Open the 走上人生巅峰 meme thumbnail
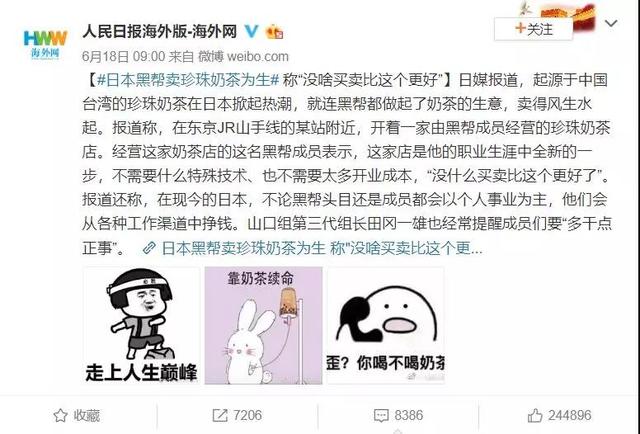 click(141, 325)
